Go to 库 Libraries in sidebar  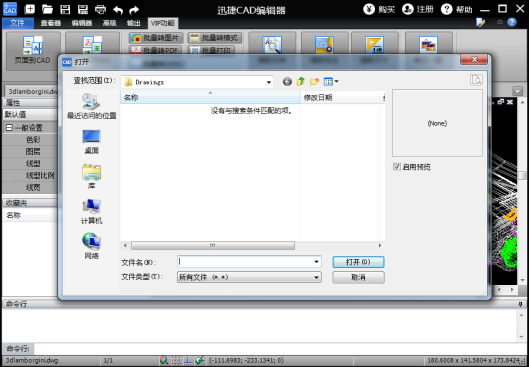point(91,177)
